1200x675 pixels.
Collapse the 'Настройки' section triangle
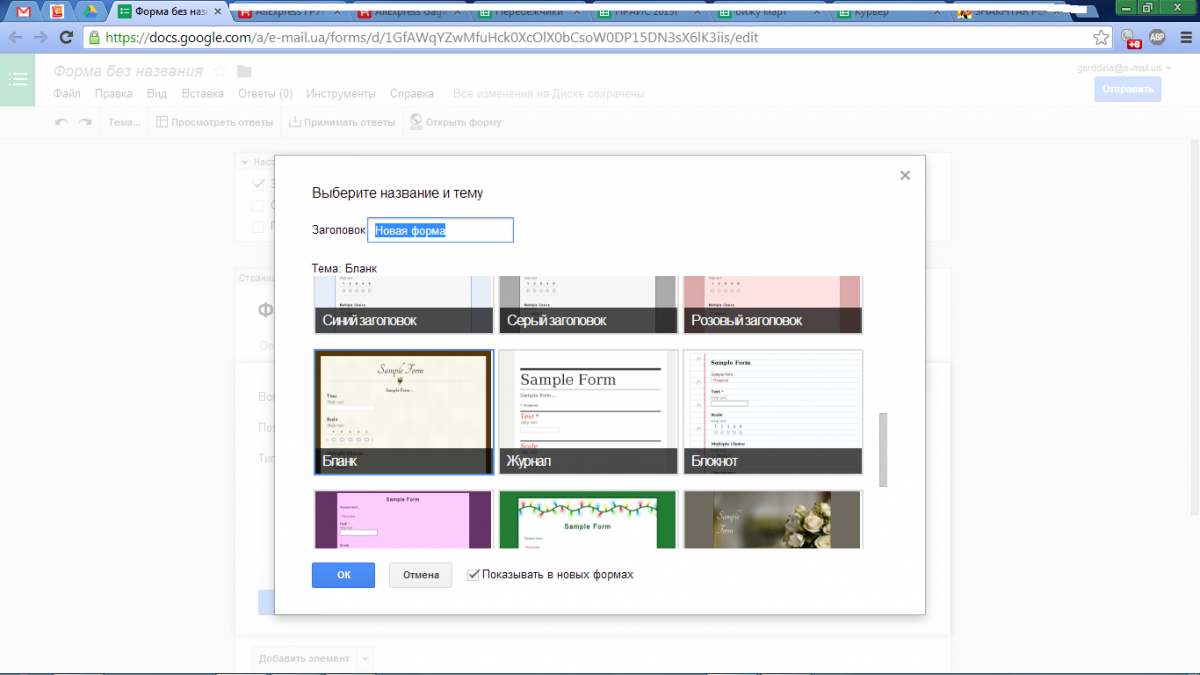(x=245, y=161)
